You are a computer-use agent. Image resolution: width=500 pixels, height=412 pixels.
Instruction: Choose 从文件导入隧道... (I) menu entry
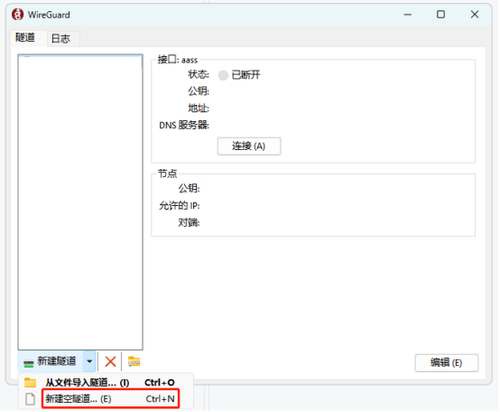click(105, 382)
